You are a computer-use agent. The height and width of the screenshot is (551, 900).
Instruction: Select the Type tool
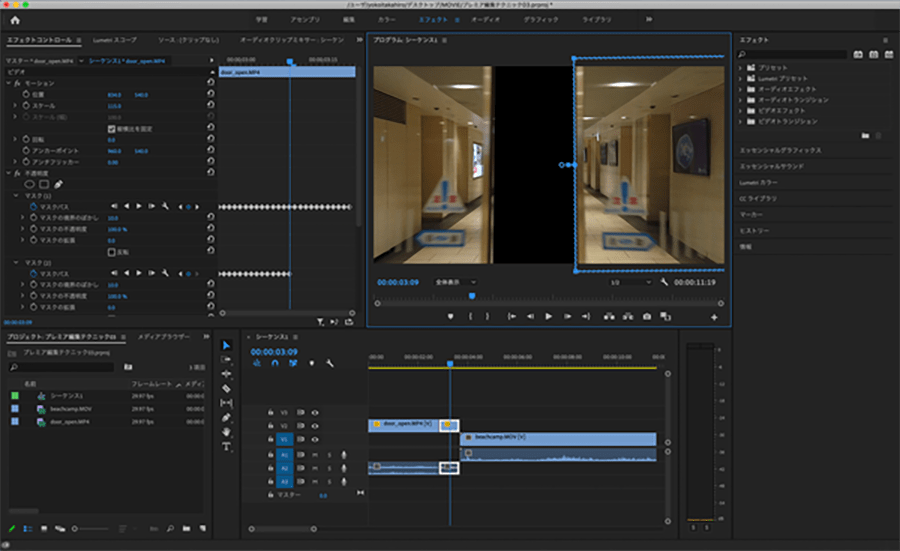[x=226, y=446]
